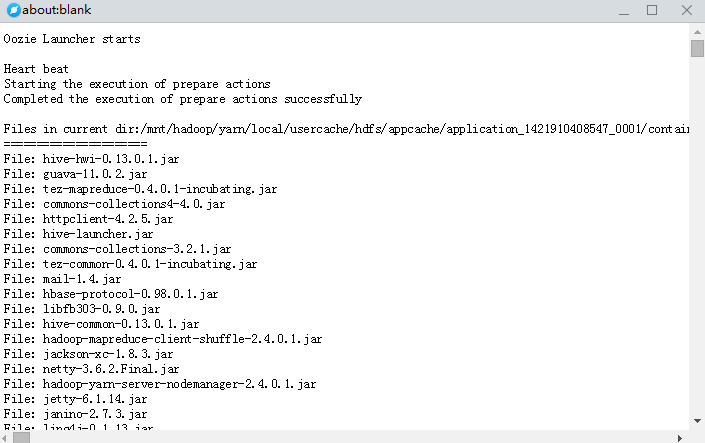Click empty vertical scrollbar track below thumb
This screenshot has height=443, width=705.
pos(697,236)
